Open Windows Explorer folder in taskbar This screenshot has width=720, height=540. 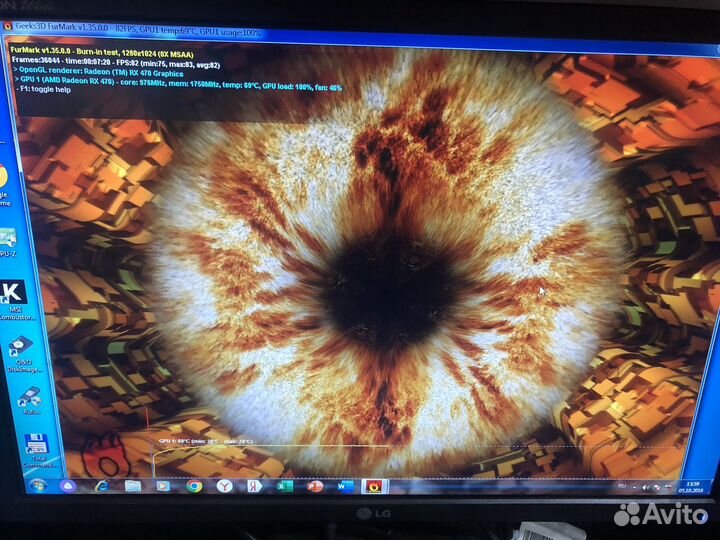pos(133,486)
